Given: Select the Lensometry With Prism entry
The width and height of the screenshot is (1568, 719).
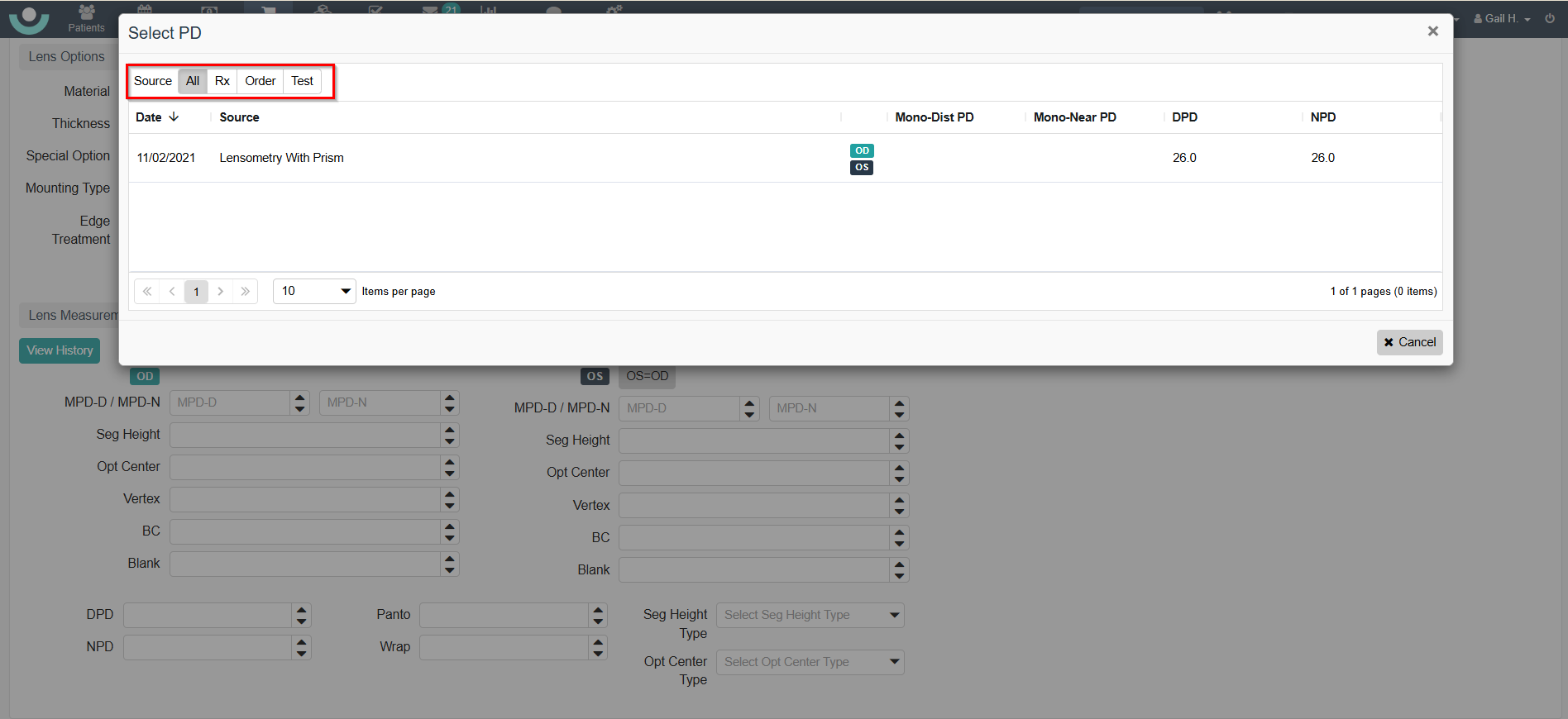Looking at the screenshot, I should pyautogui.click(x=281, y=158).
